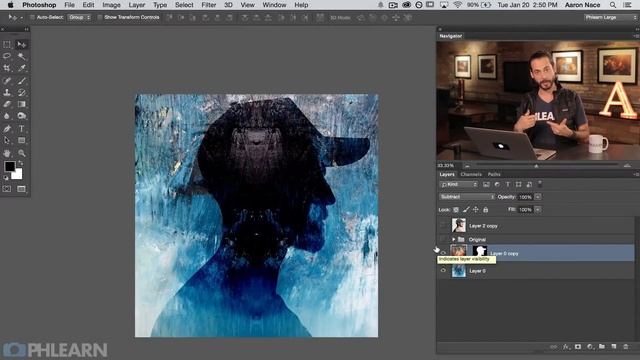Toggle lock transparent pixels
The width and height of the screenshot is (640, 360).
point(456,210)
